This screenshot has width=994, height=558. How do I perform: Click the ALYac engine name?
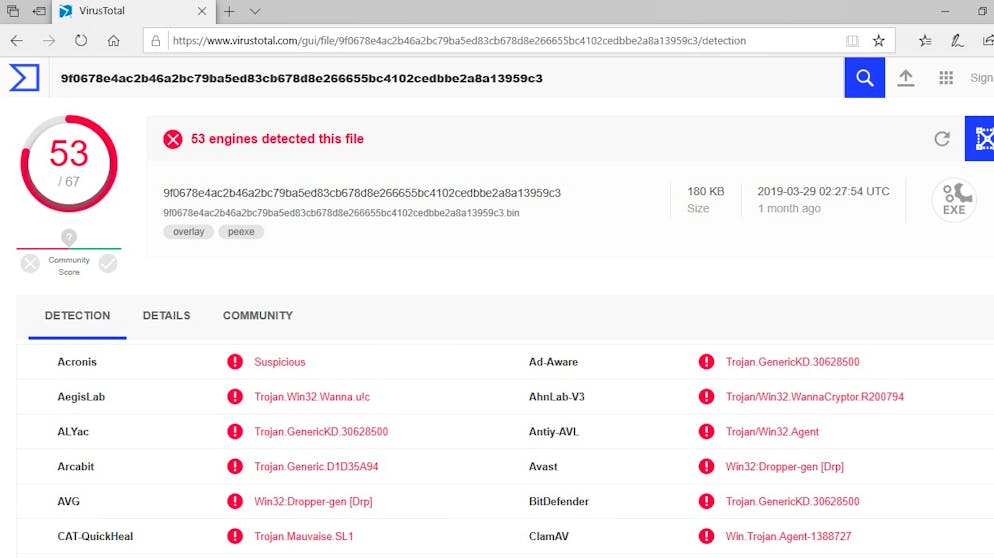tap(73, 432)
